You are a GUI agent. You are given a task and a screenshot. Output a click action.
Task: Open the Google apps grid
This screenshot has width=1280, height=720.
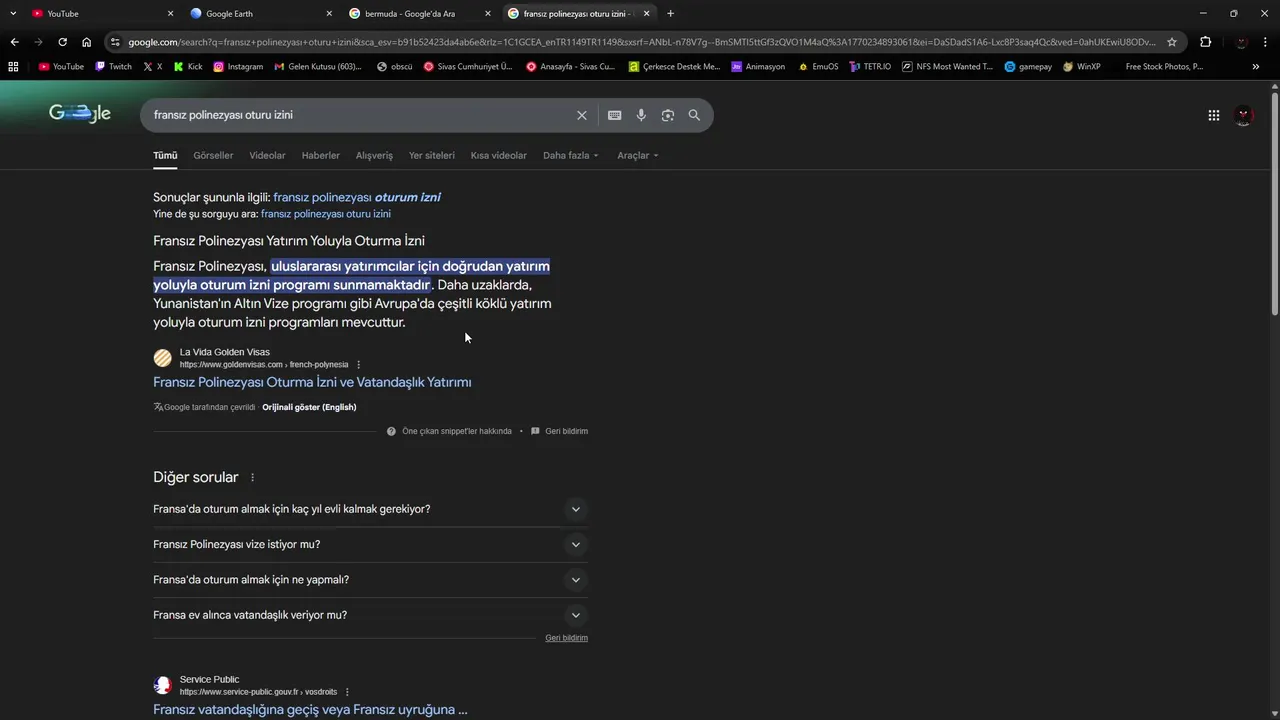[1213, 115]
